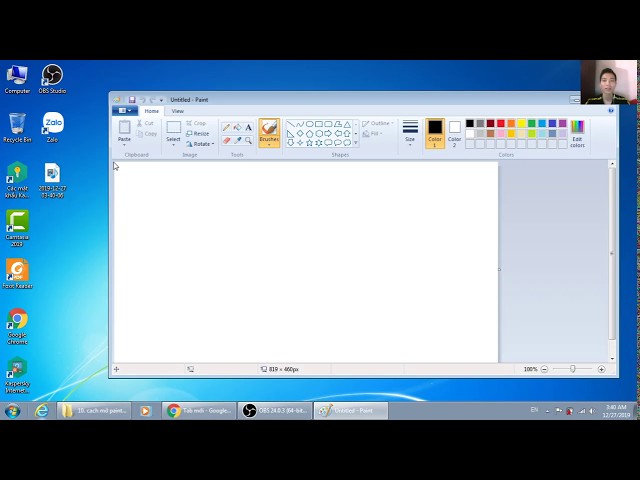Pick the black color swatch
This screenshot has height=480, width=640.
(x=470, y=123)
